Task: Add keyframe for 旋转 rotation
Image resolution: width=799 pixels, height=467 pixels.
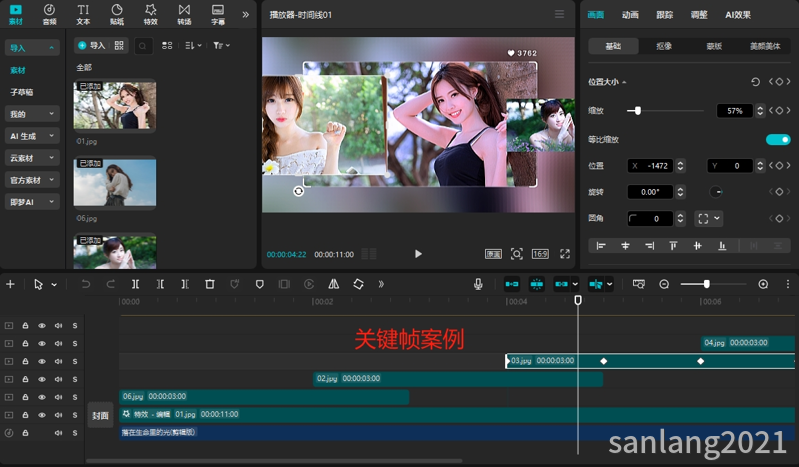Action: pos(779,192)
